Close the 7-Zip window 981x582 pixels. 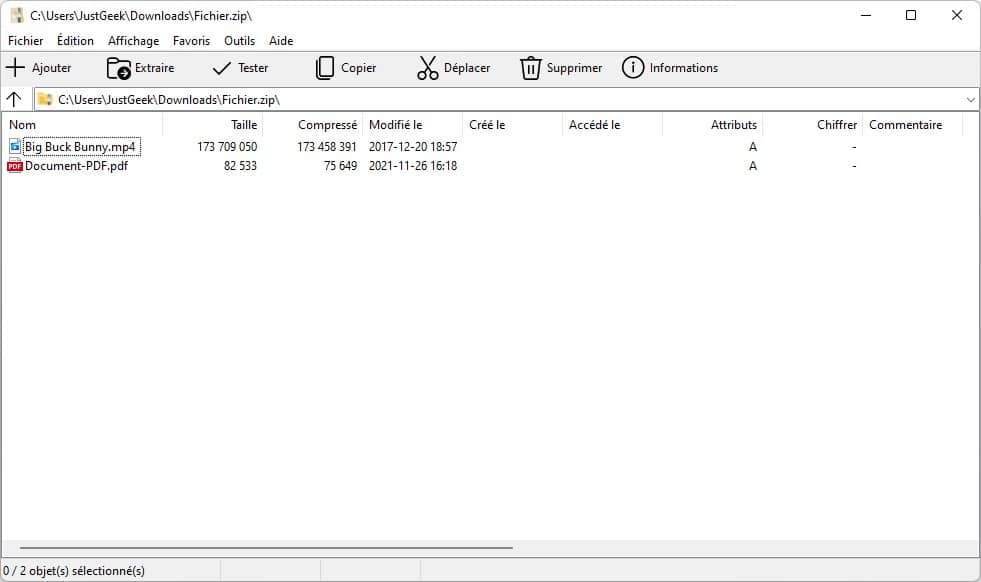click(957, 15)
